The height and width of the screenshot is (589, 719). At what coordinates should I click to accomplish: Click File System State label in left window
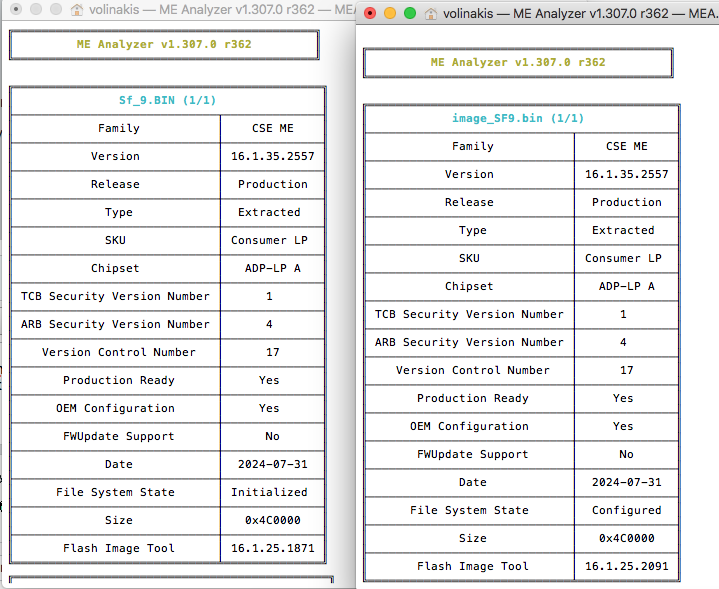(x=115, y=492)
